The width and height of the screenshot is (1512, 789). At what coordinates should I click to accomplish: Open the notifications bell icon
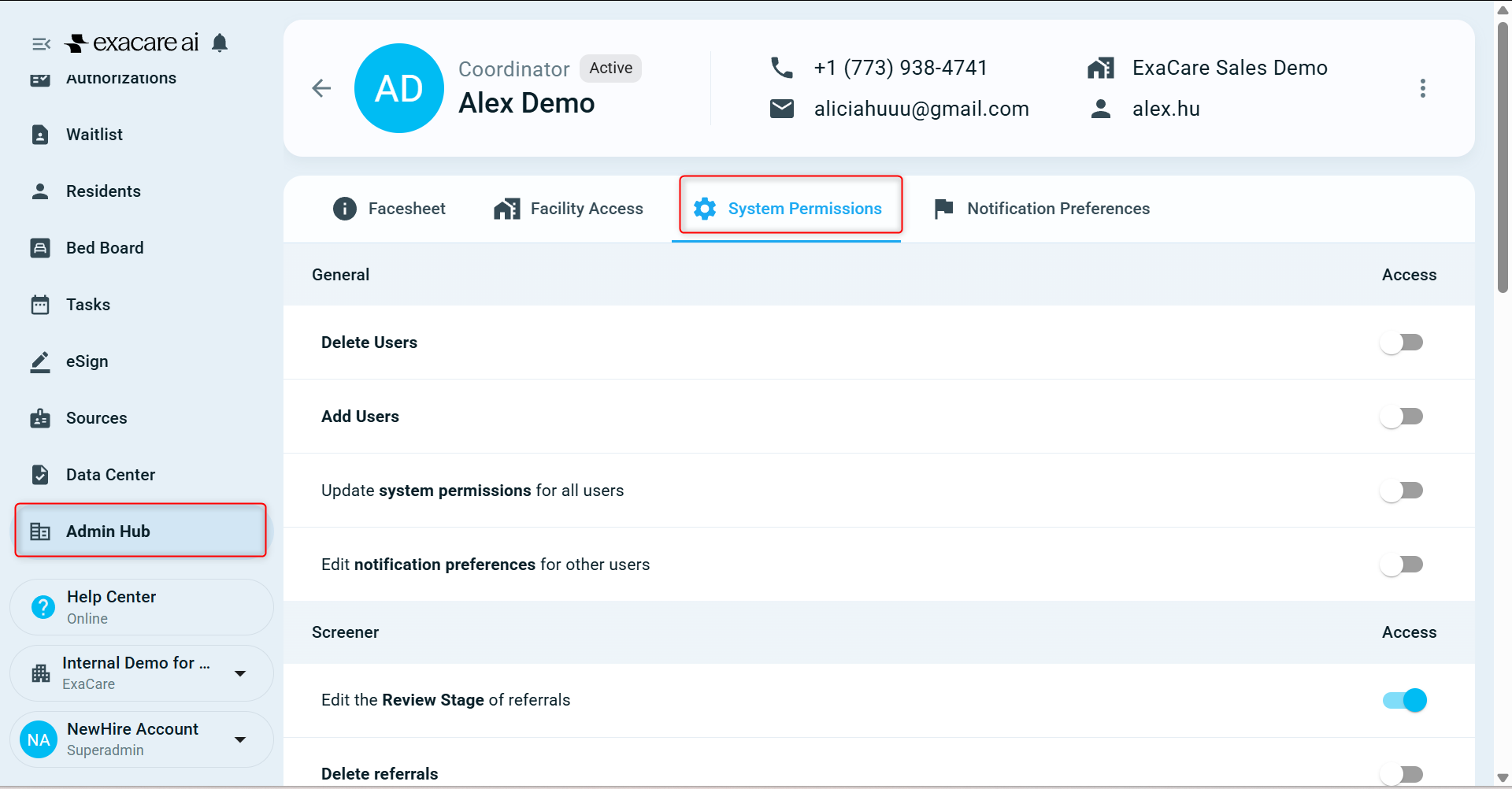tap(220, 43)
